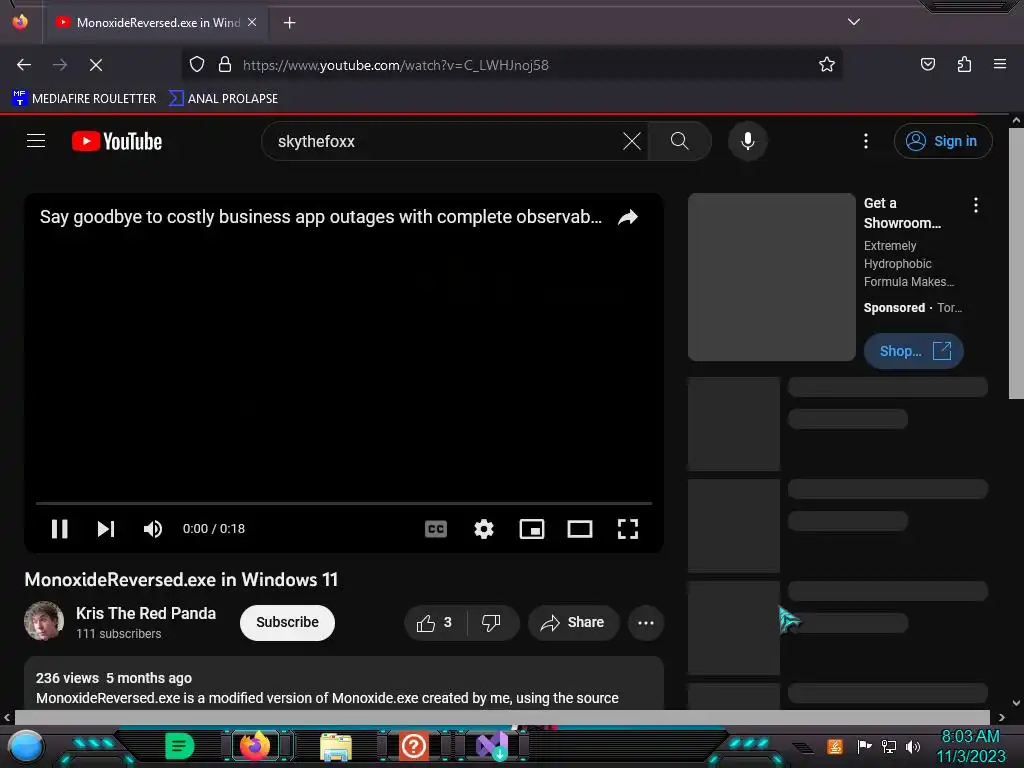Viewport: 1024px width, 768px height.
Task: Open the system volume tray icon
Action: [913, 746]
